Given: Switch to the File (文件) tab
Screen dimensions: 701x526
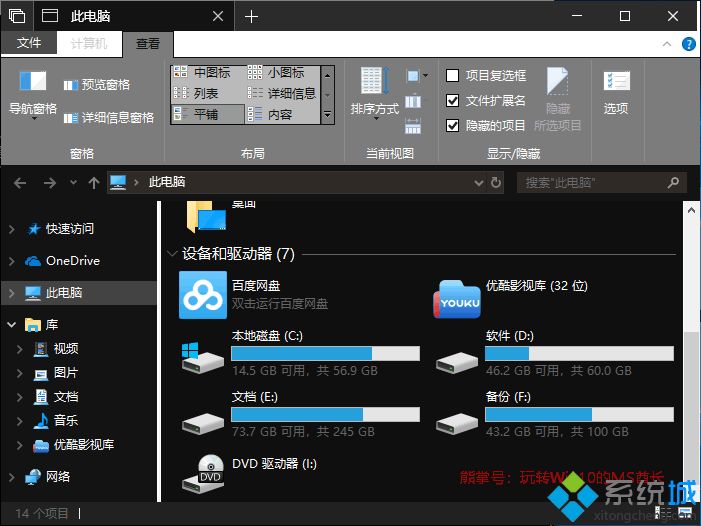Looking at the screenshot, I should [29, 43].
